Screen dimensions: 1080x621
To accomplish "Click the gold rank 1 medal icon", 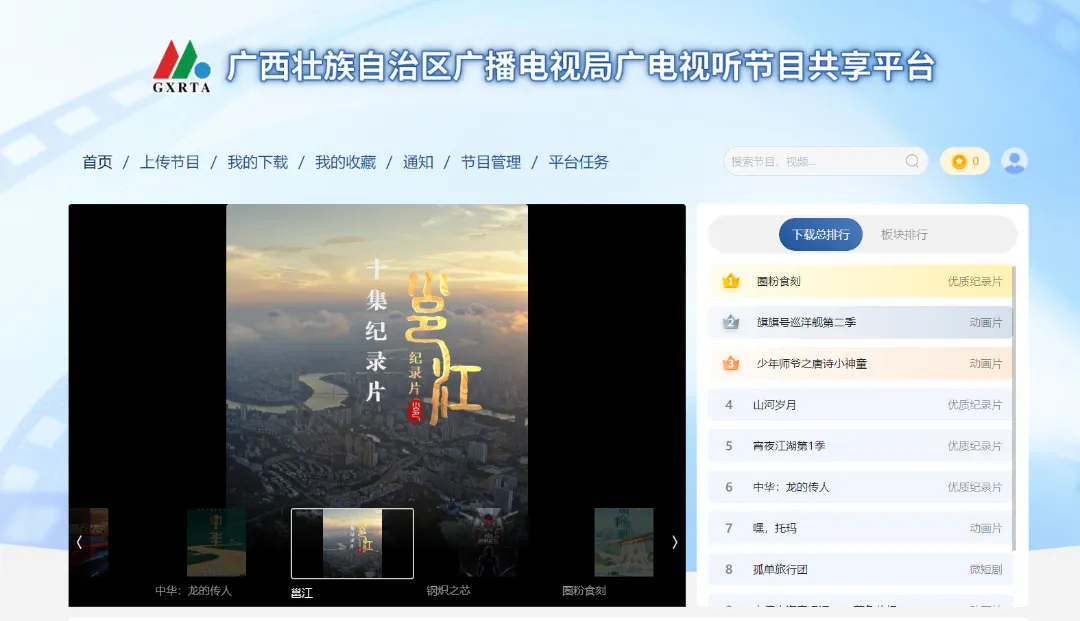I will coord(730,282).
